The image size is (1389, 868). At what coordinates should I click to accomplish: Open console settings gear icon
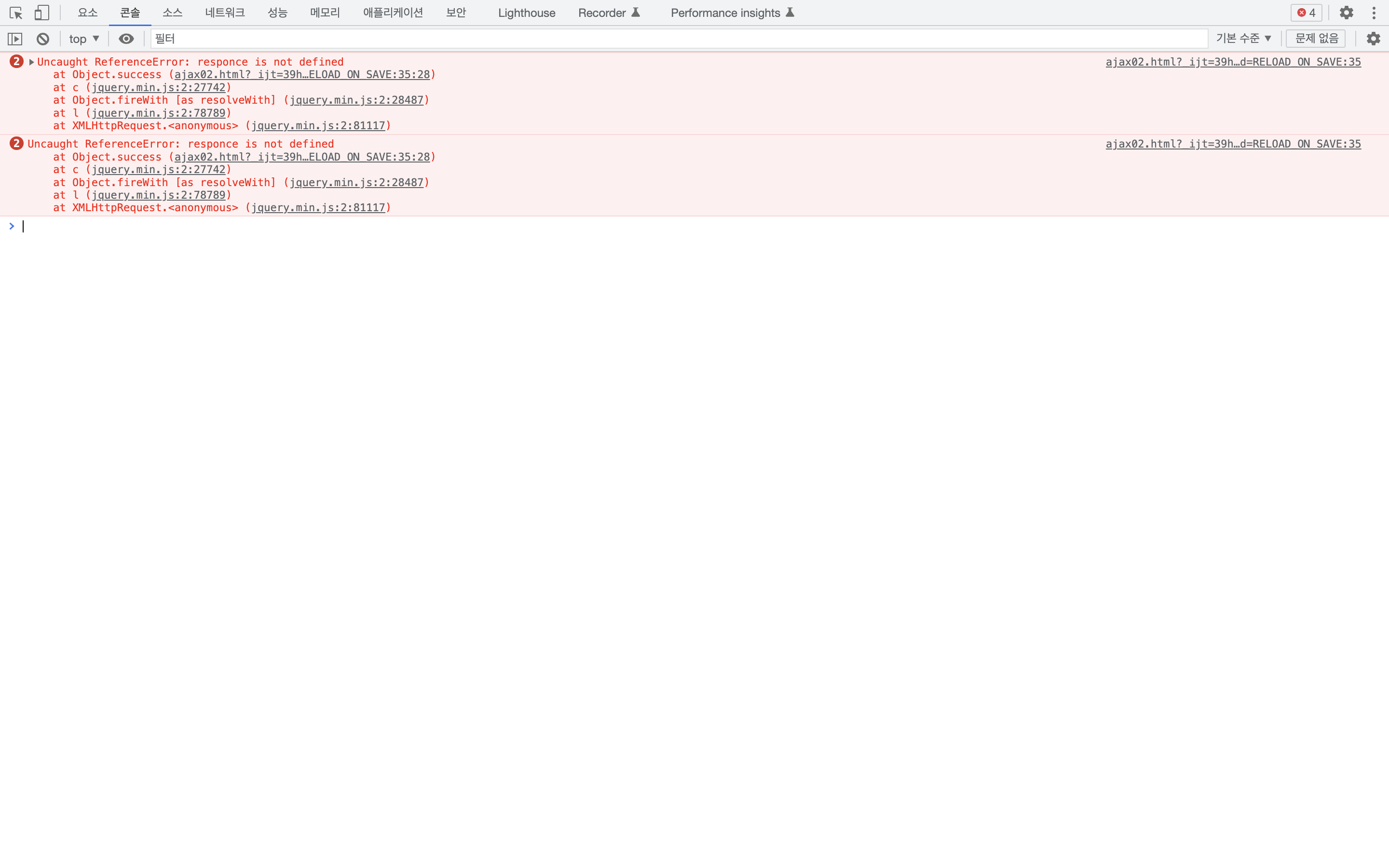1374,39
